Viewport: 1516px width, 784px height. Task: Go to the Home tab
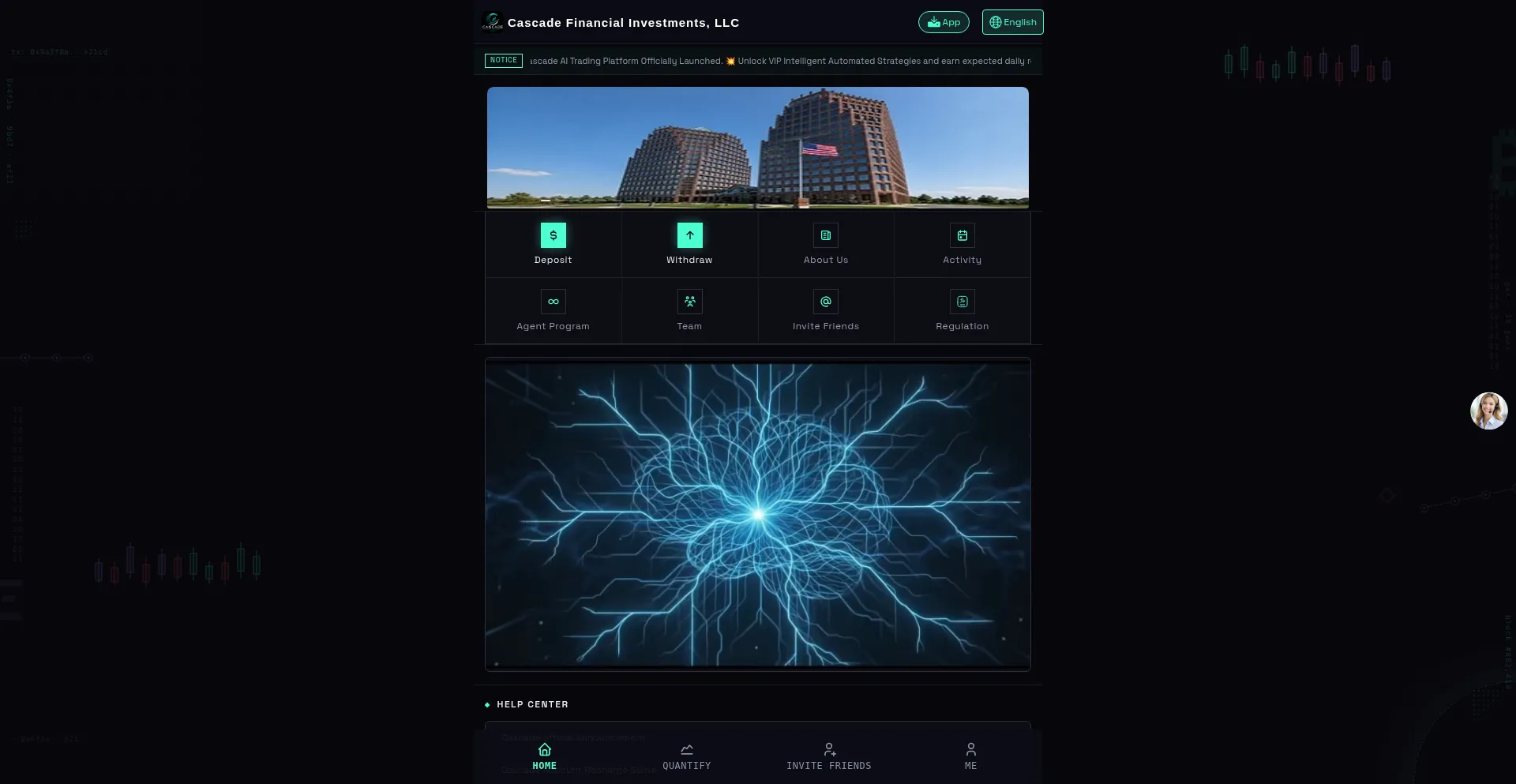545,756
